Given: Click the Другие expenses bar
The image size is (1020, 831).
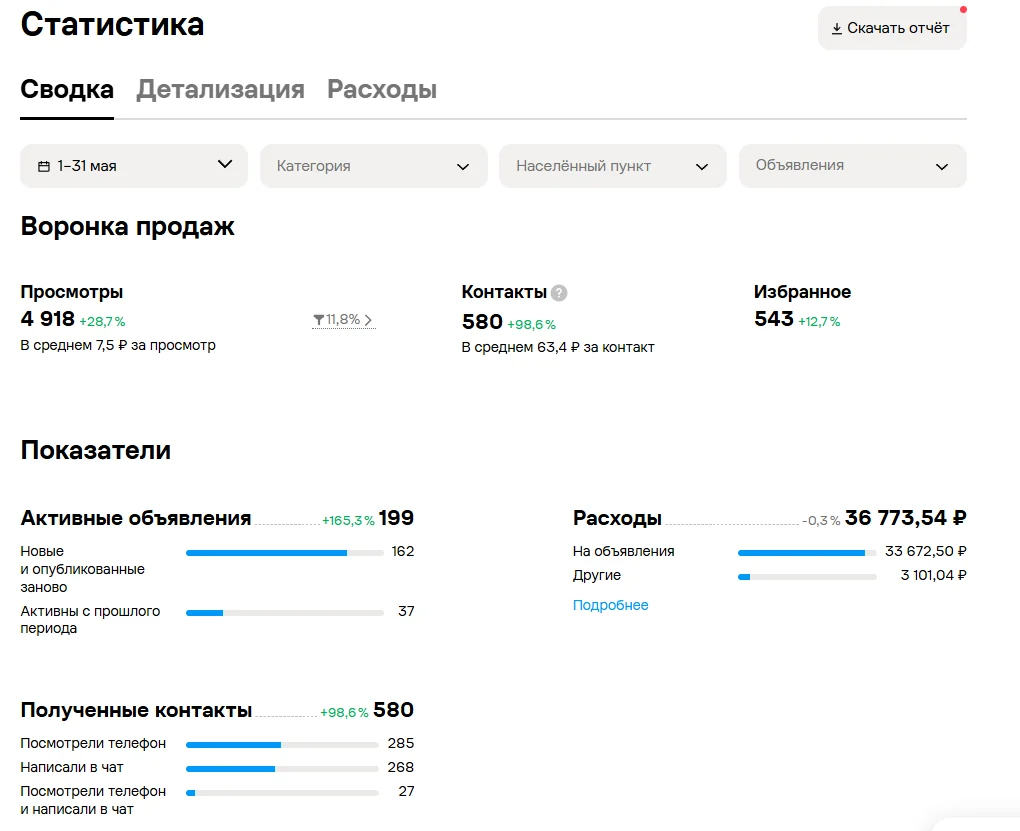Looking at the screenshot, I should tap(807, 577).
